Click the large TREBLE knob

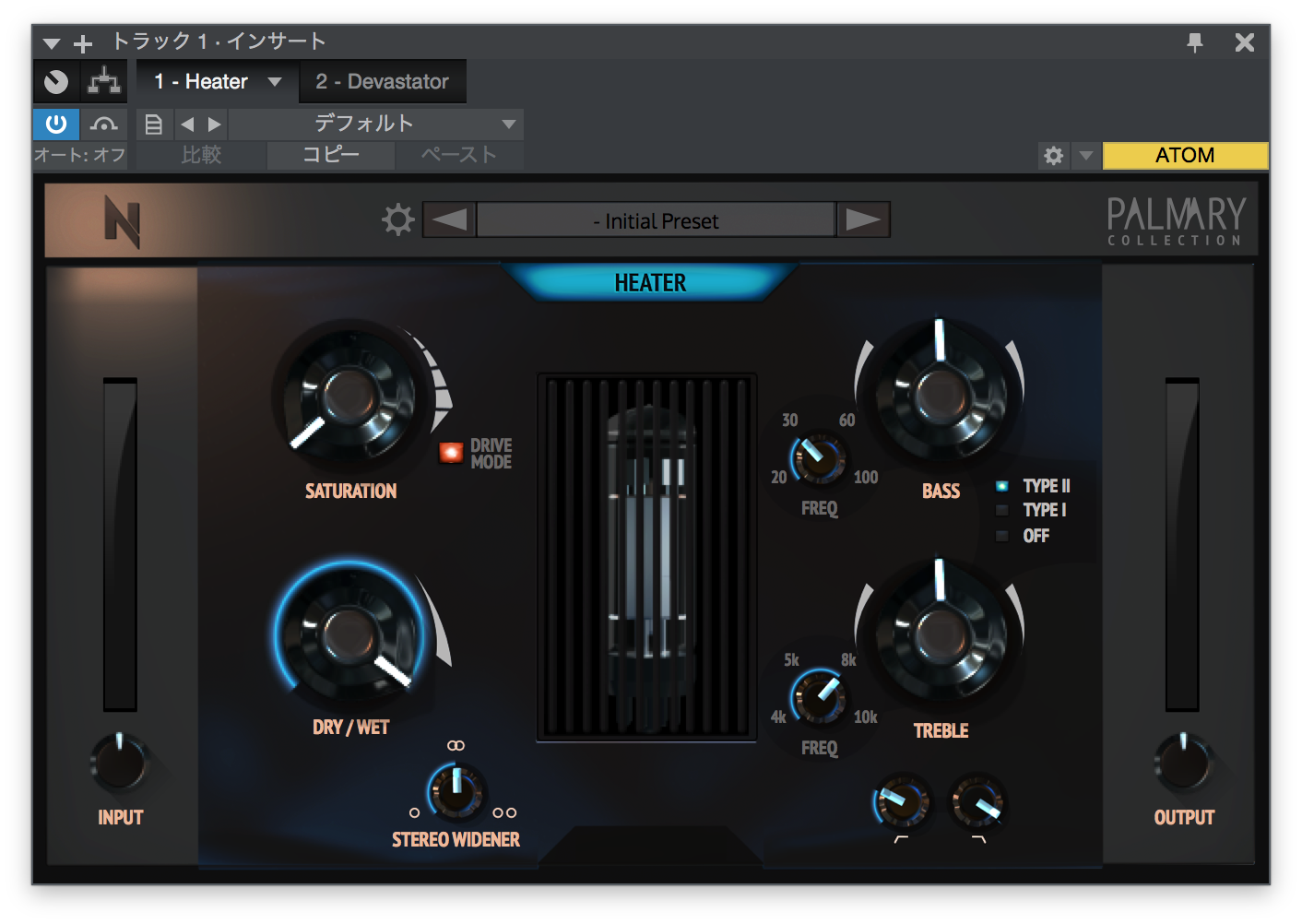[940, 634]
